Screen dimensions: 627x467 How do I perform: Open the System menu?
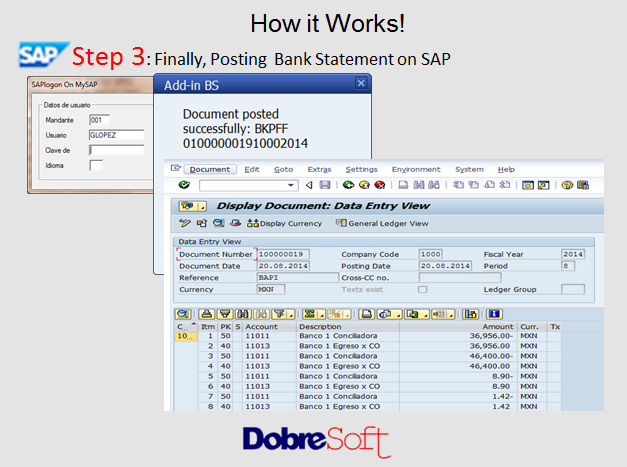(x=469, y=170)
